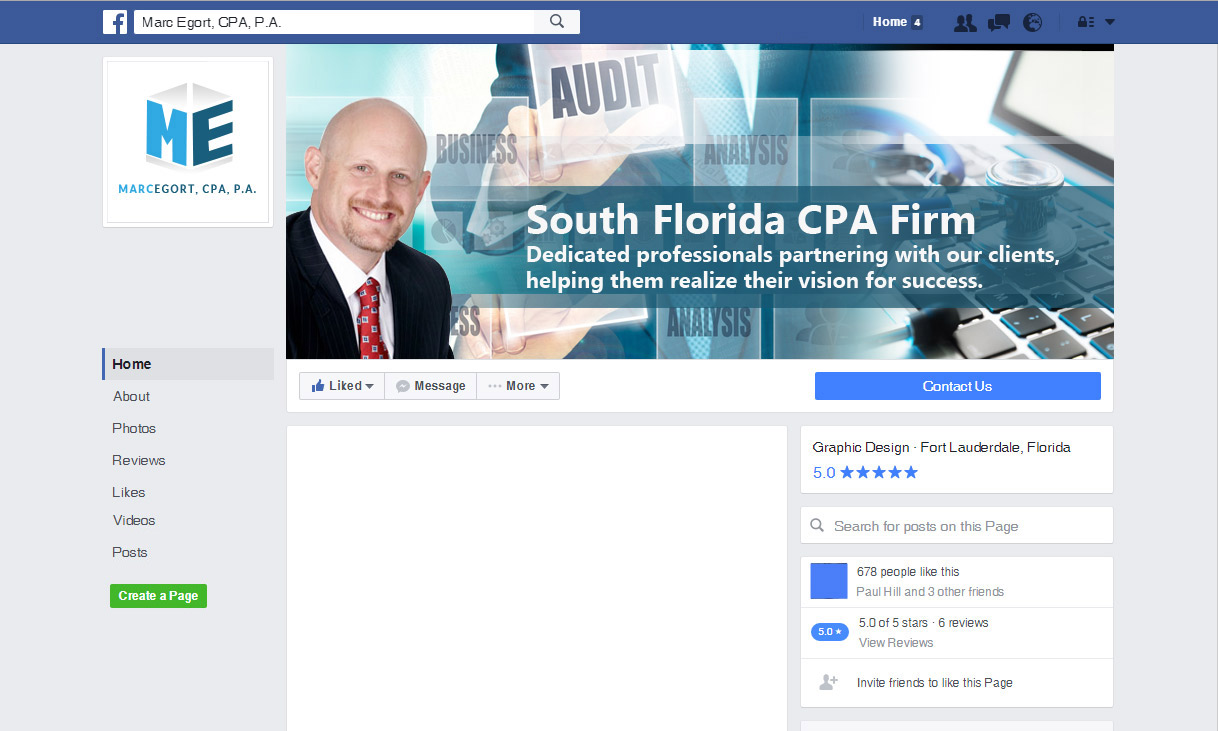Click the ME page profile picture thumbnail
Image resolution: width=1218 pixels, height=731 pixels.
click(188, 141)
